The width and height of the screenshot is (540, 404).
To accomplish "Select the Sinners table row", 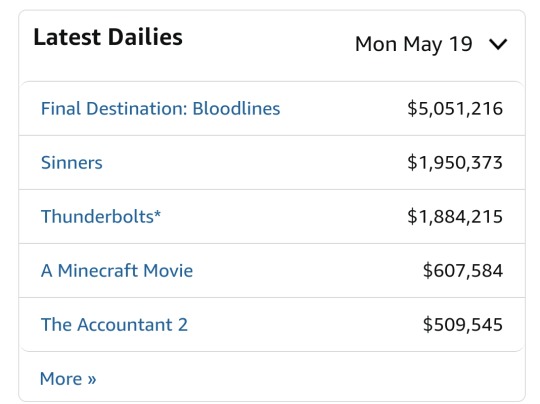I will click(272, 163).
